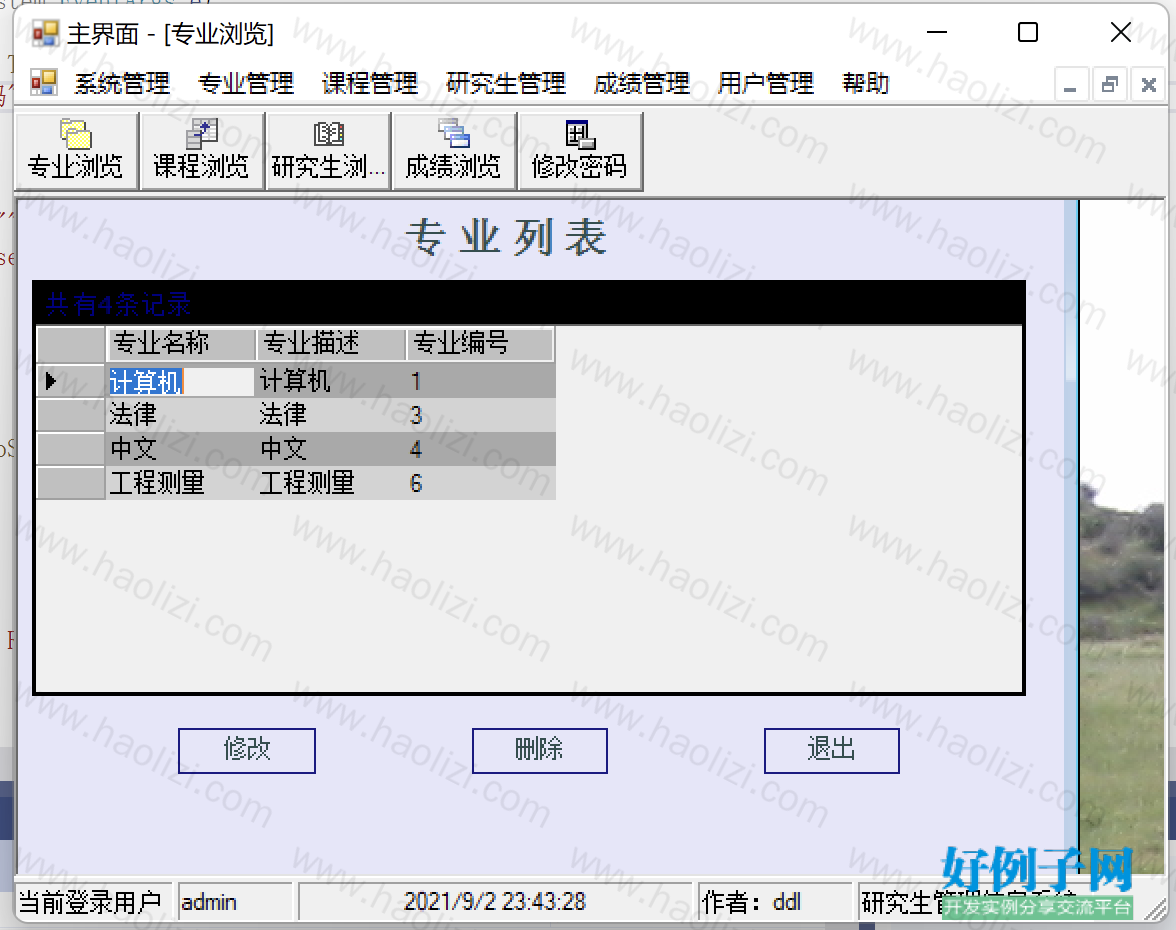Open the 帮助 menu
This screenshot has width=1176, height=930.
(866, 83)
